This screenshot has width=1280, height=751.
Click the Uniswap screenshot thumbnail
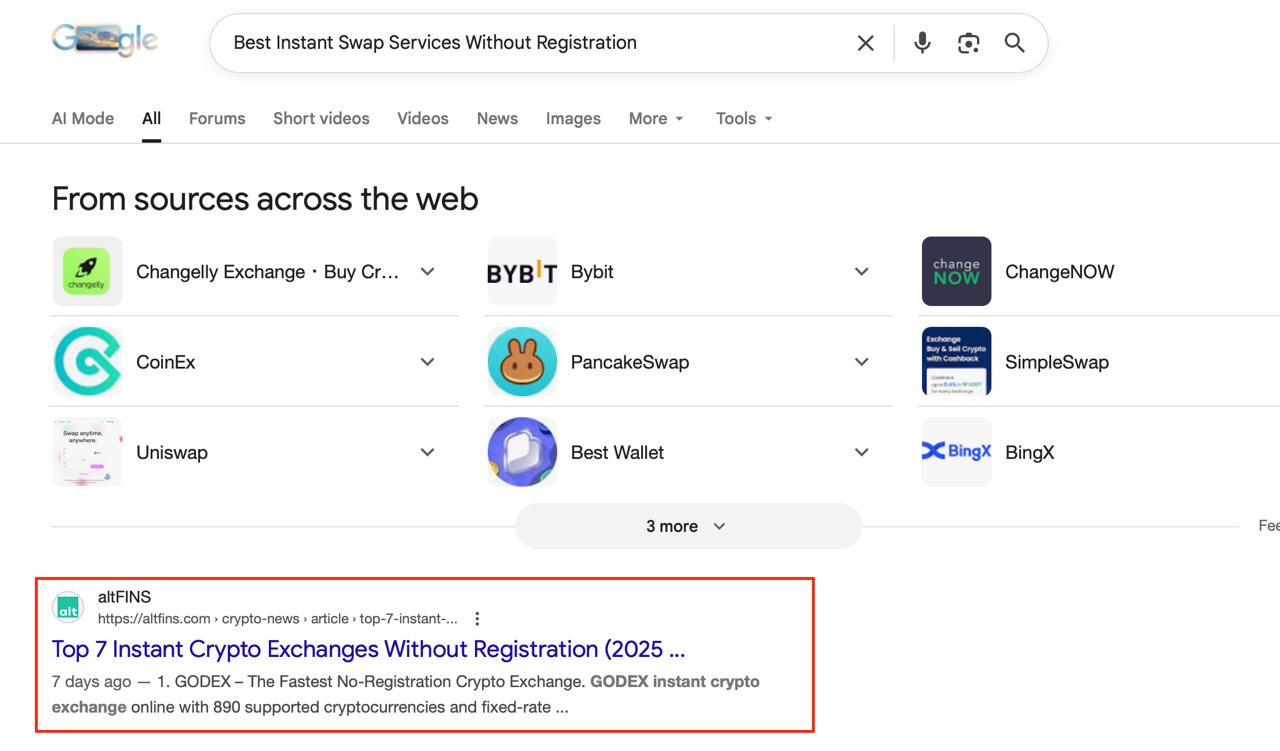click(x=87, y=452)
